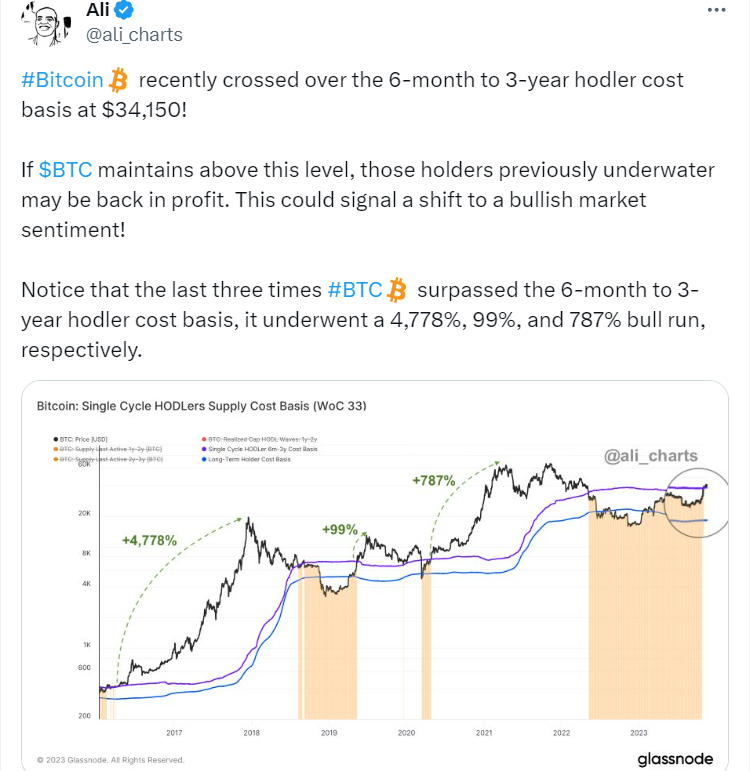Click the Ali display name
Screen dimensions: 750x771
pos(98,9)
